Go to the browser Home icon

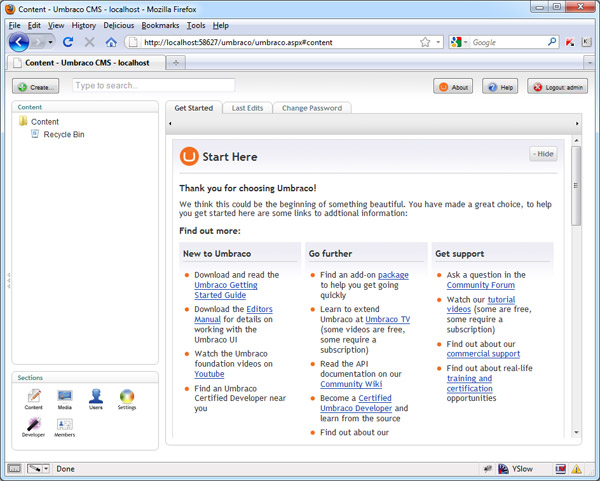(111, 42)
